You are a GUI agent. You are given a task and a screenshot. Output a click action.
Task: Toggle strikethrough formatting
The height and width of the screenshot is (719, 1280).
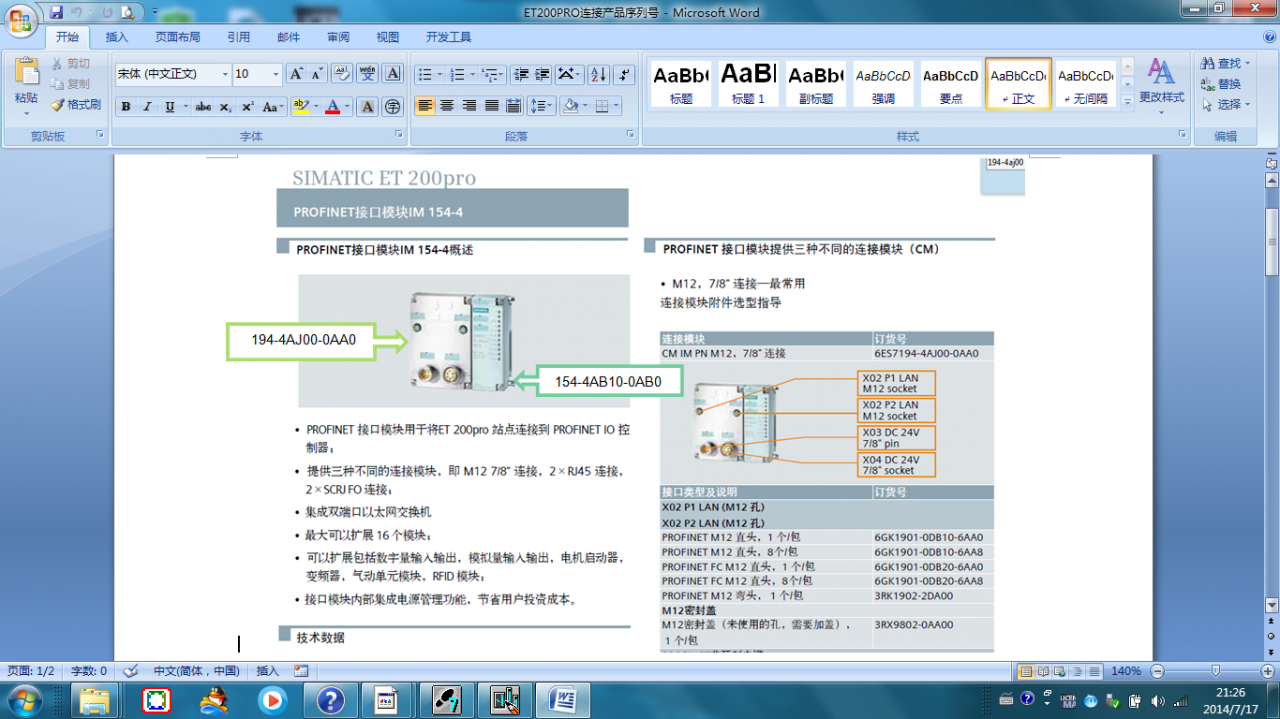click(x=203, y=106)
